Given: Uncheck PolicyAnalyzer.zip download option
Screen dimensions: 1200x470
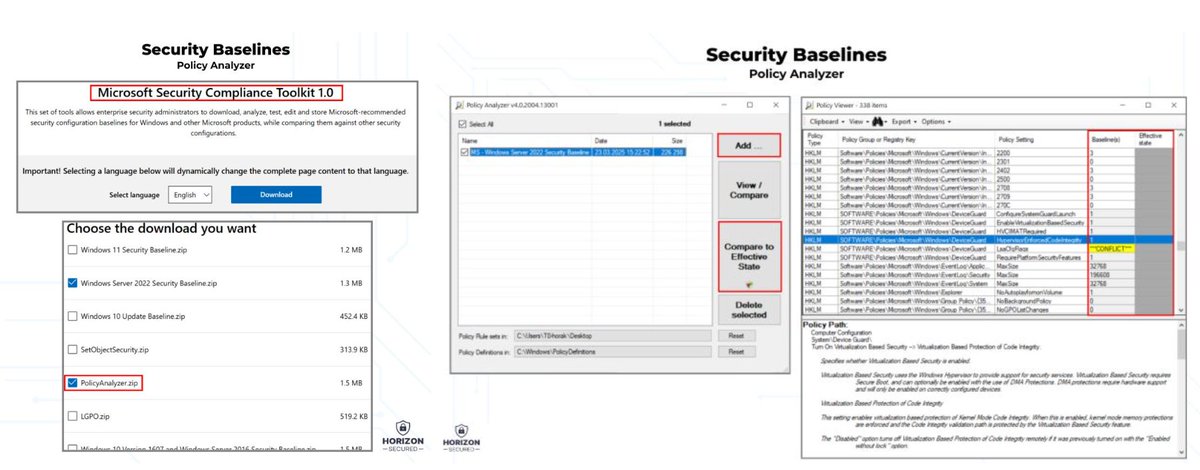Looking at the screenshot, I should click(72, 383).
